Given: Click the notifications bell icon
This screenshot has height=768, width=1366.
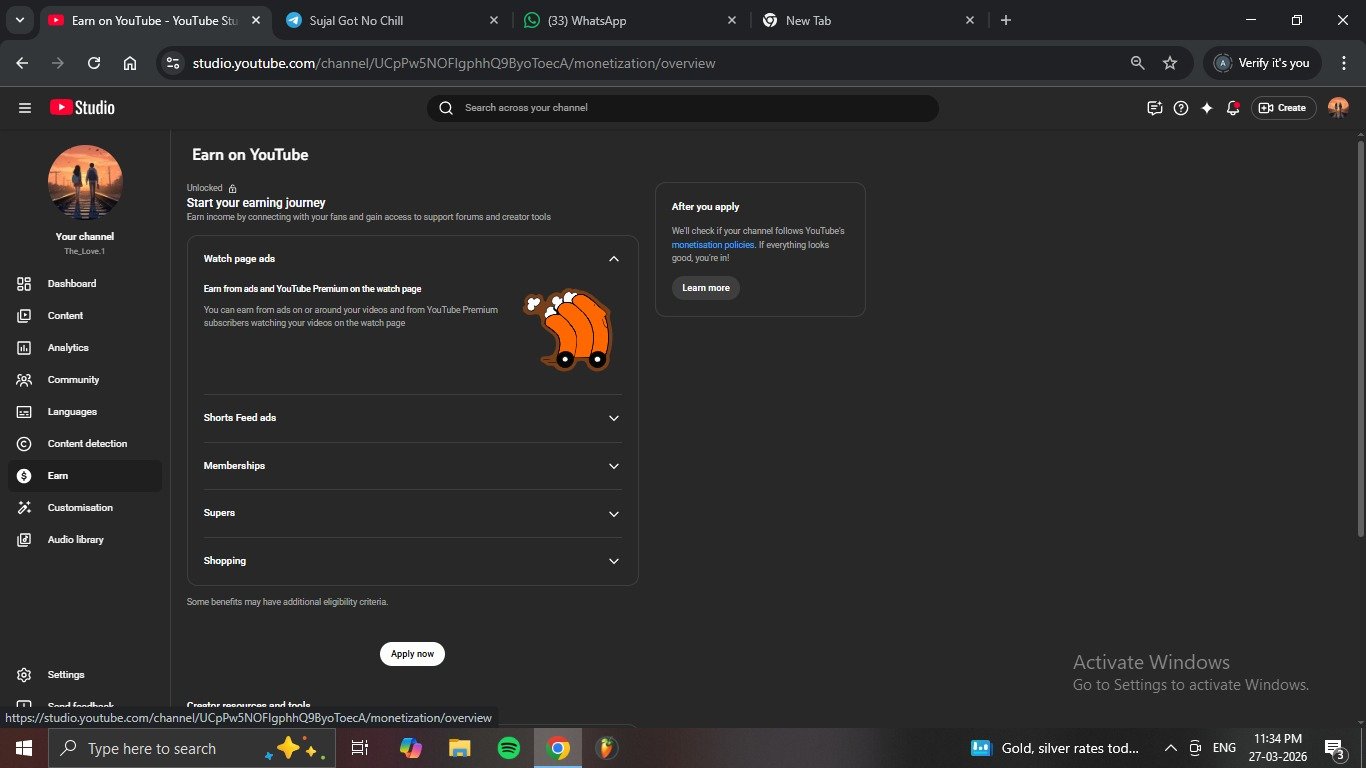Looking at the screenshot, I should tap(1233, 108).
